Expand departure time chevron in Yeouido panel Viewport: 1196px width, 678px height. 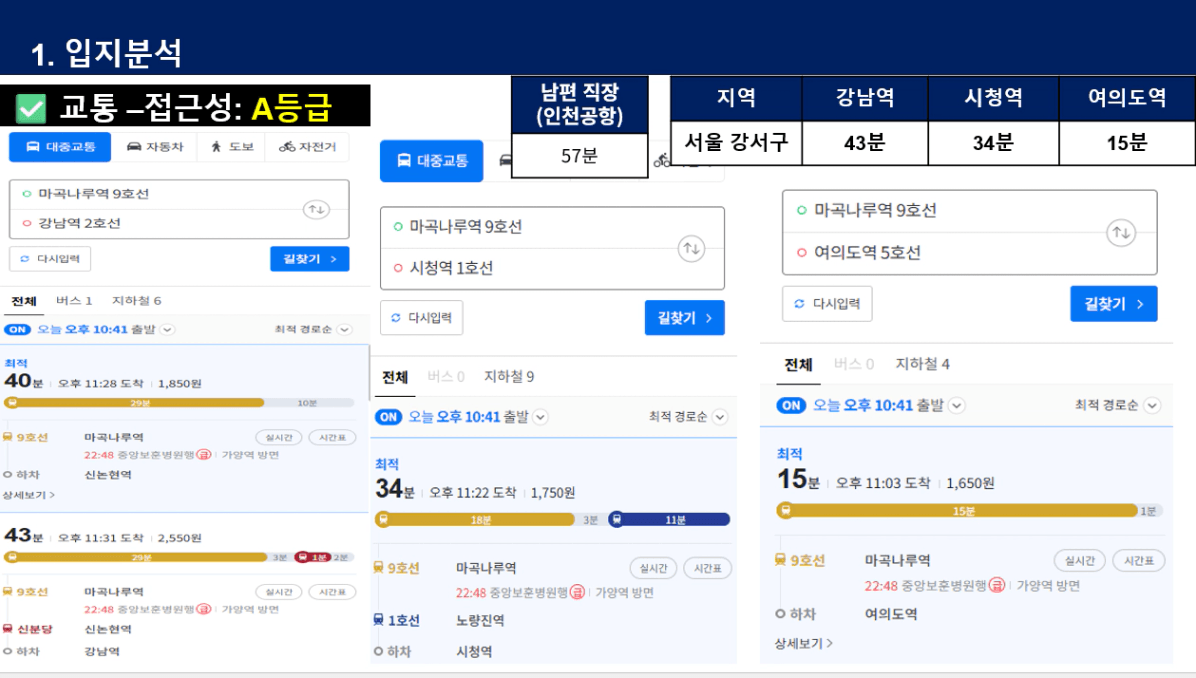(956, 406)
